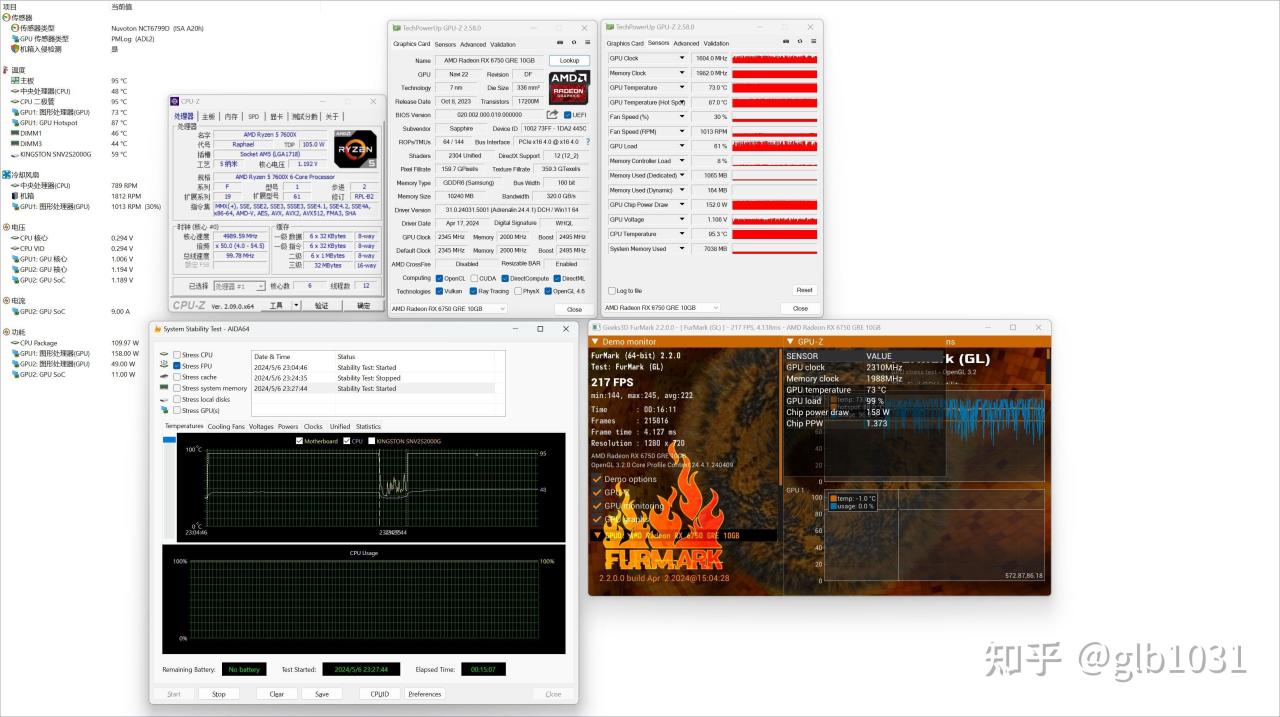
Task: Check Stress CPU in AIDA64
Action: [175, 356]
